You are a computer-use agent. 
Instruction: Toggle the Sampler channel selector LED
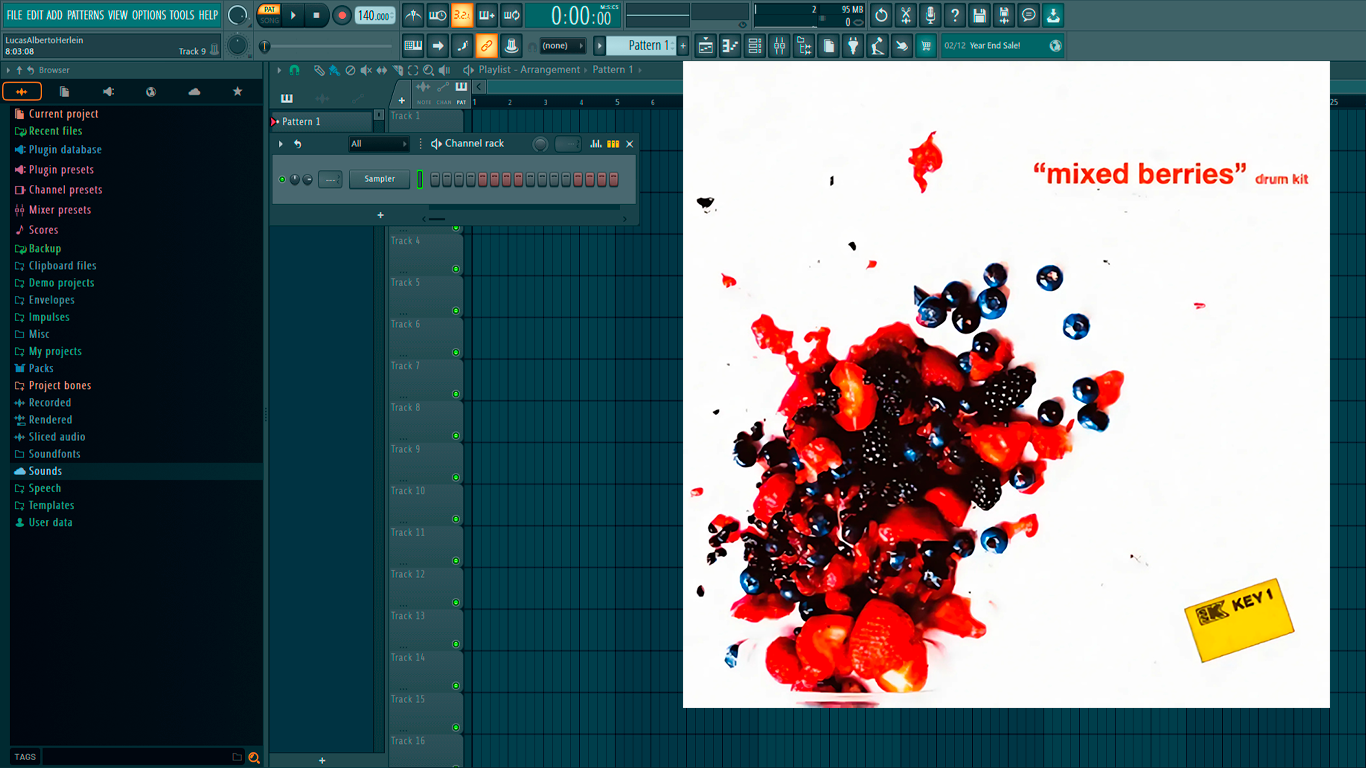tap(421, 179)
